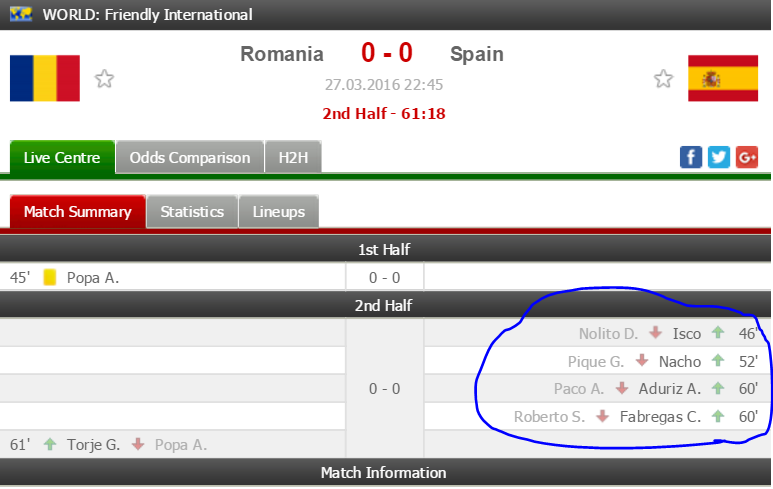773x489 pixels.
Task: Open the H2H tab
Action: [293, 158]
